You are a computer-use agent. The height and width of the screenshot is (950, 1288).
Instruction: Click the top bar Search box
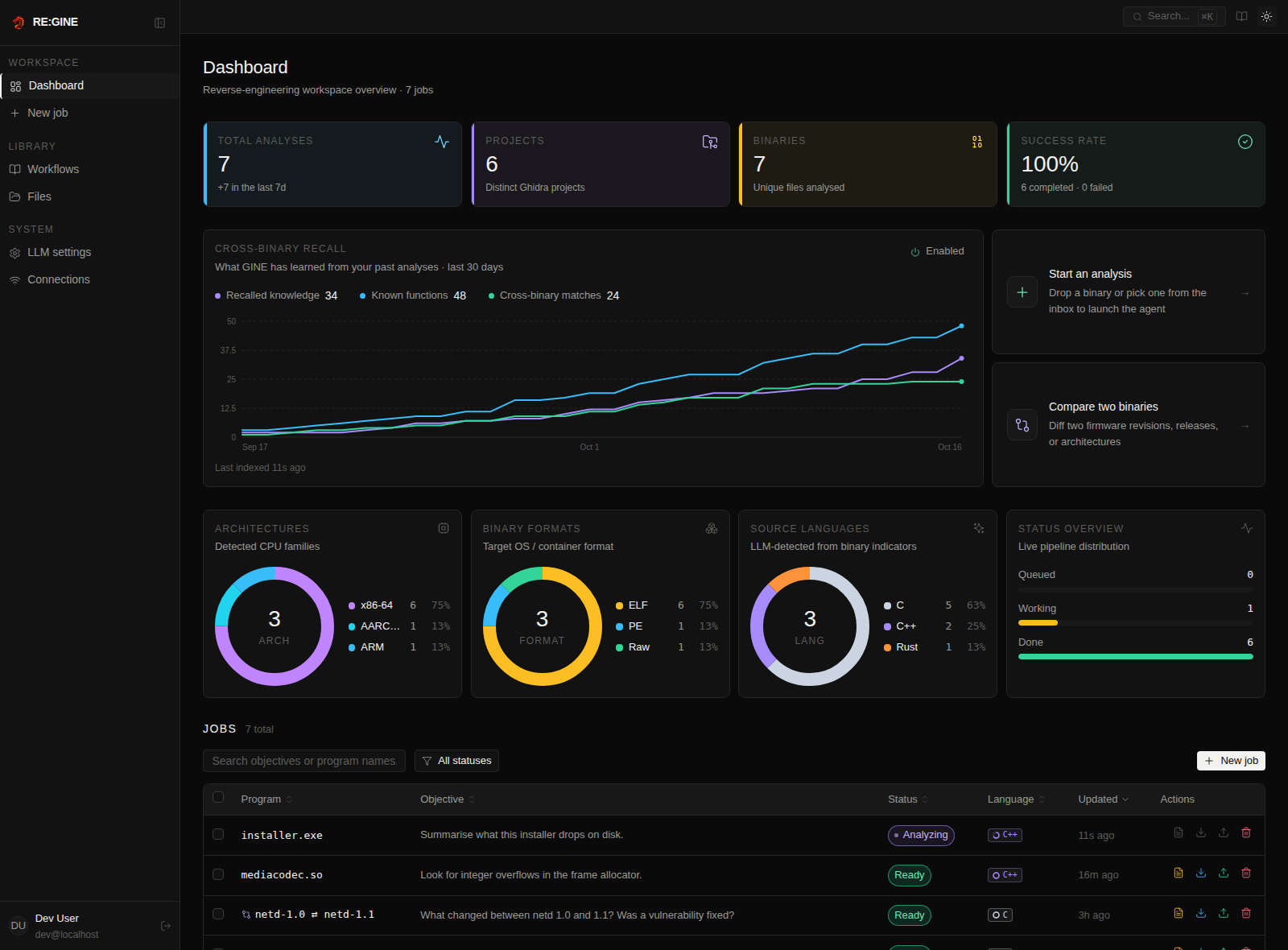coord(1174,16)
